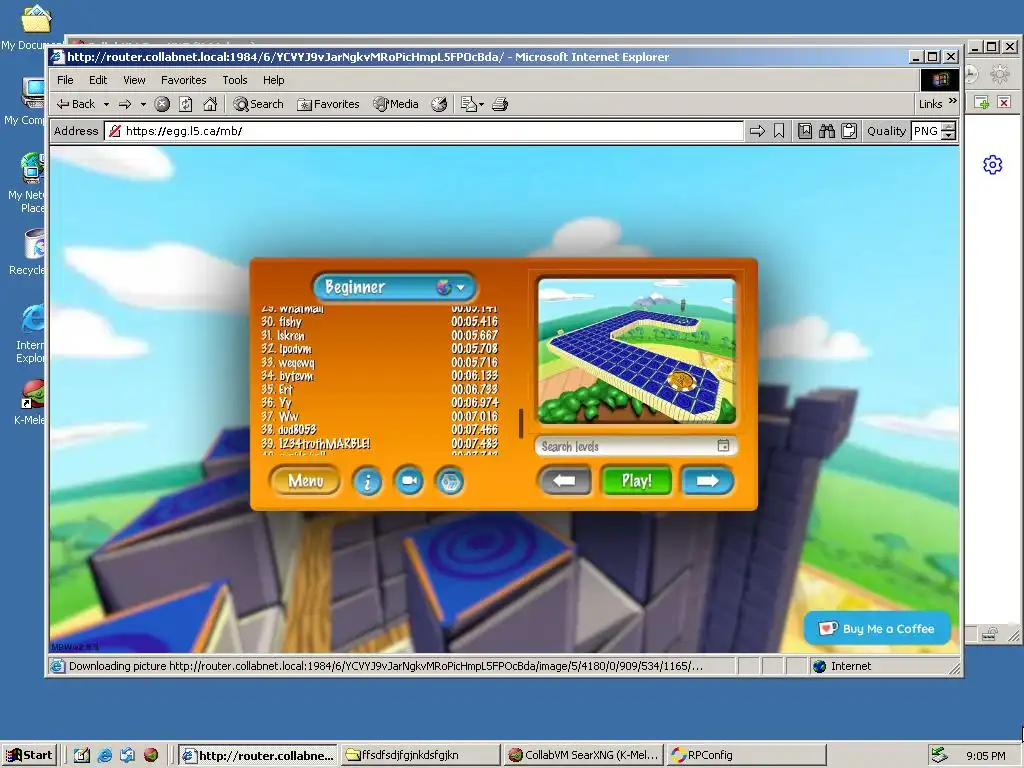This screenshot has width=1024, height=768.
Task: Open the Edit menu
Action: (x=98, y=80)
